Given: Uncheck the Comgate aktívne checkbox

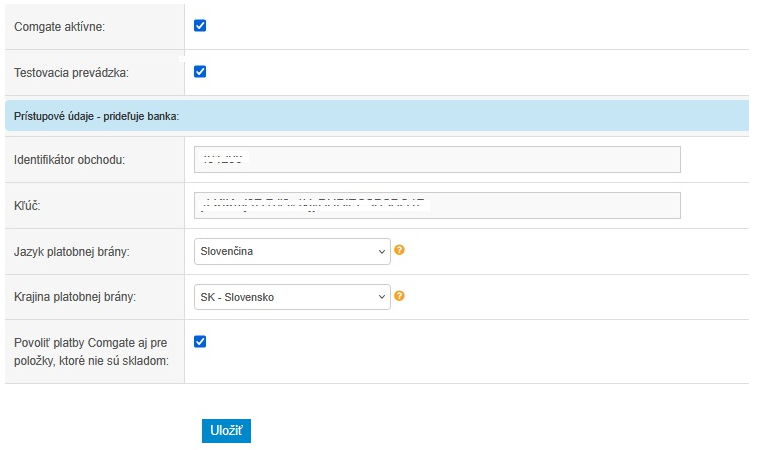Looking at the screenshot, I should 200,25.
